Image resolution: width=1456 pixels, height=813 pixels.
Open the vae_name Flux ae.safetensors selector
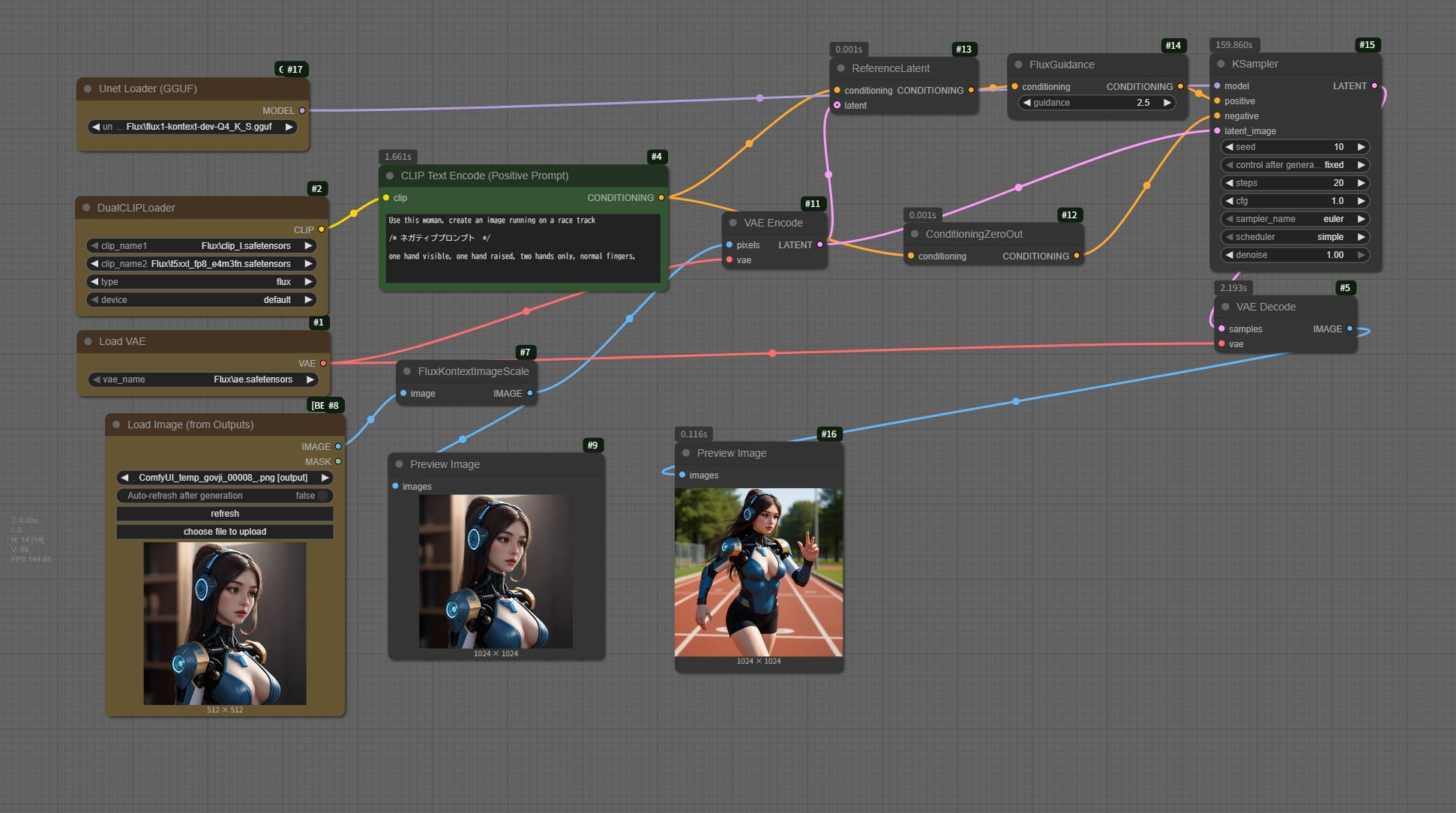(x=202, y=379)
